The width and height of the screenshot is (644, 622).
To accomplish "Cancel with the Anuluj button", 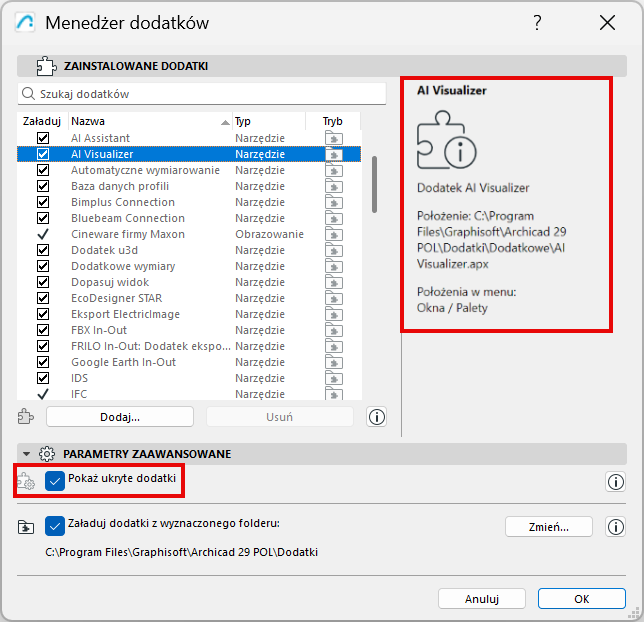I will point(482,599).
